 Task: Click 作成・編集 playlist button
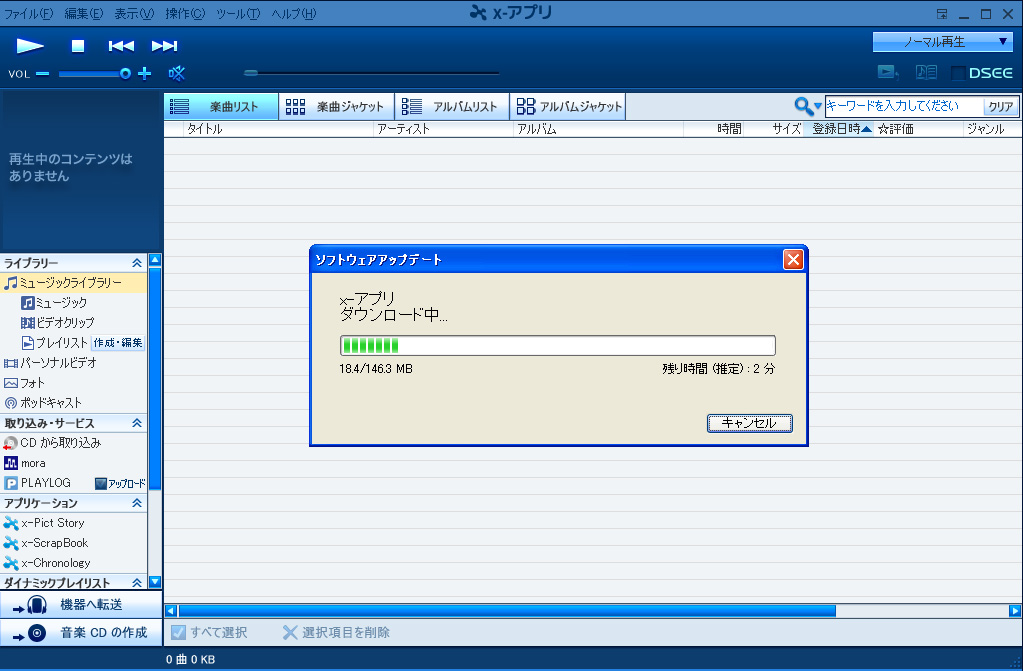click(x=118, y=343)
